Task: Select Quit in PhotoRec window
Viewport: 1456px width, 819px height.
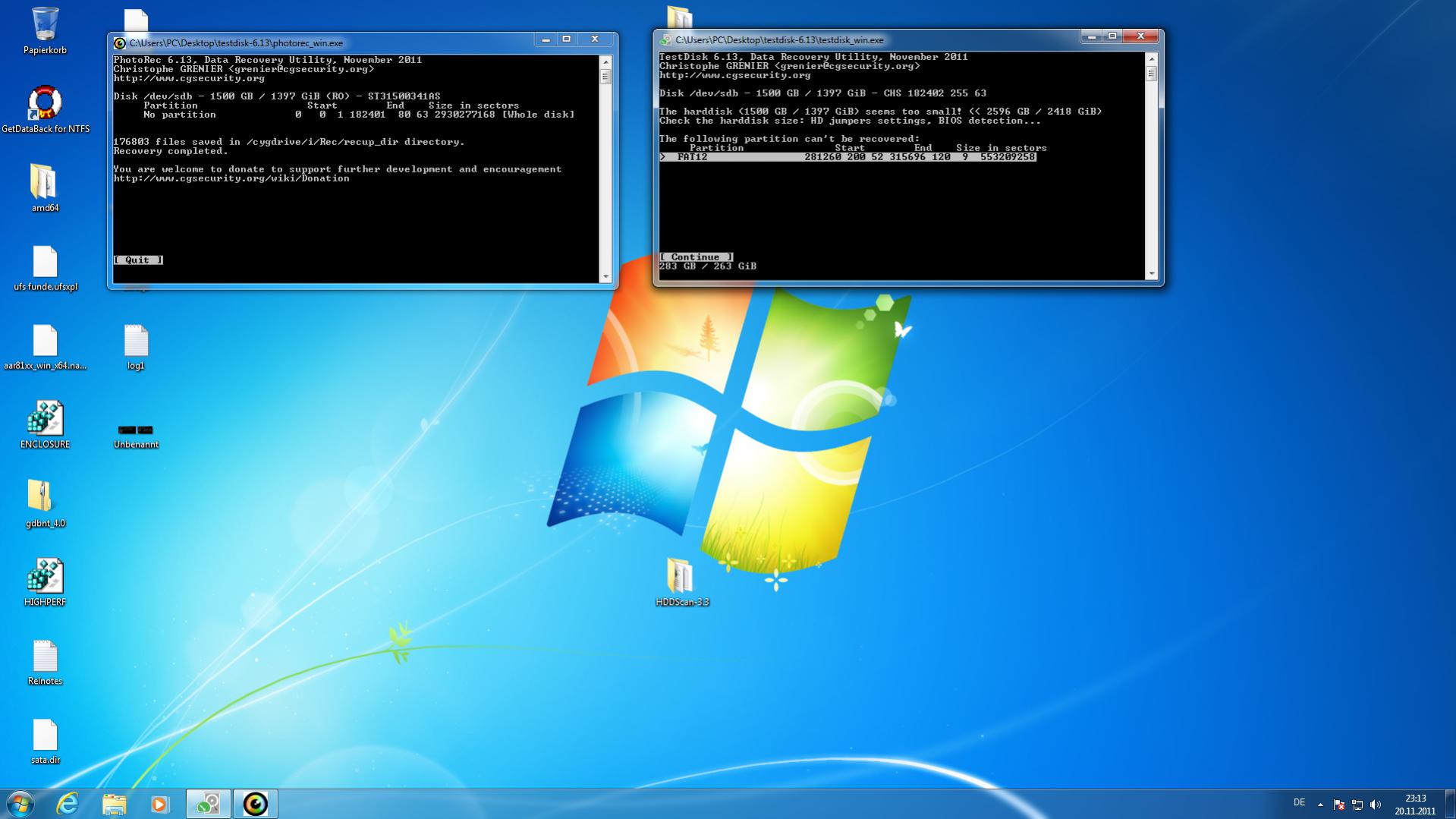Action: pyautogui.click(x=138, y=260)
